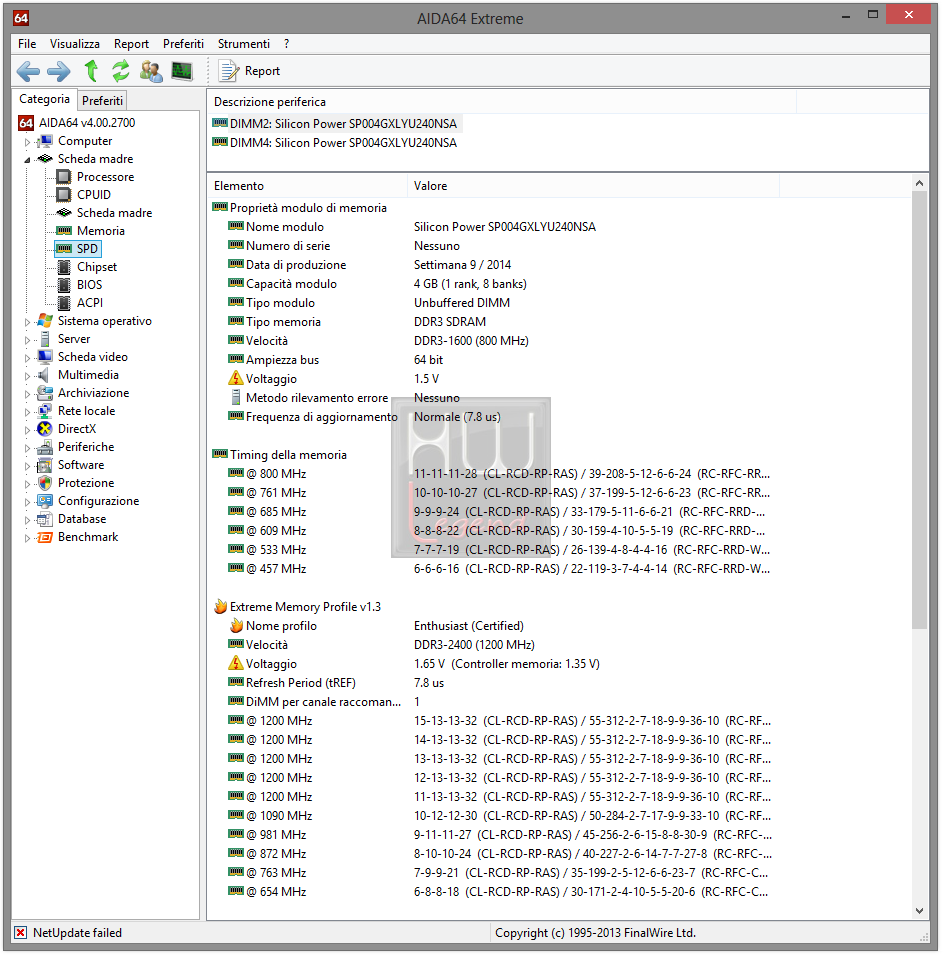This screenshot has width=943, height=955.
Task: Click the Multimedia speaker icon
Action: (x=43, y=375)
